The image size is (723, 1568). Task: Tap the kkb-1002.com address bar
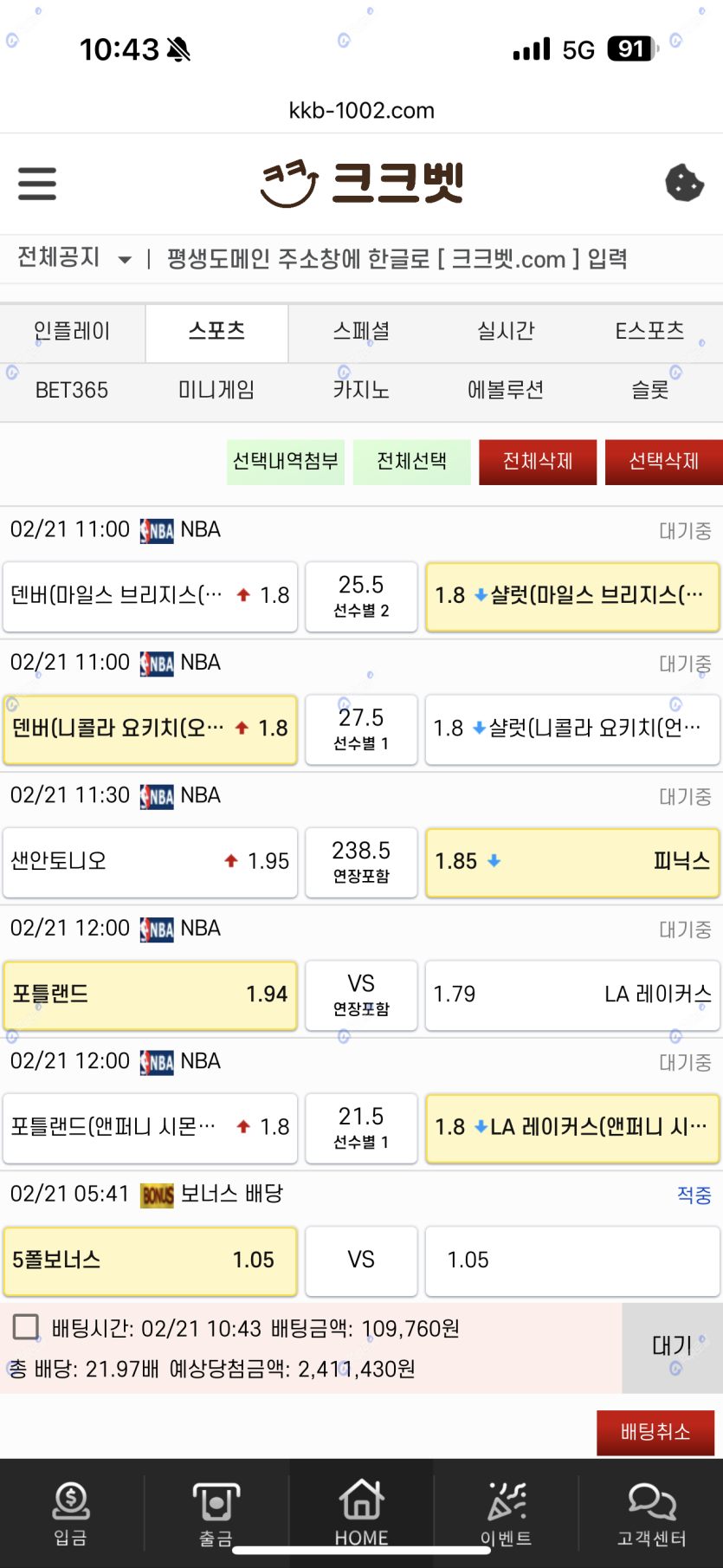(362, 111)
